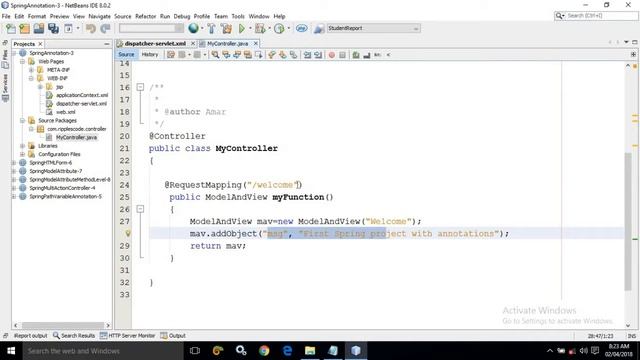This screenshot has height=360, width=640.
Task: Open the Run Project dropdown arrow
Action: pos(250,28)
